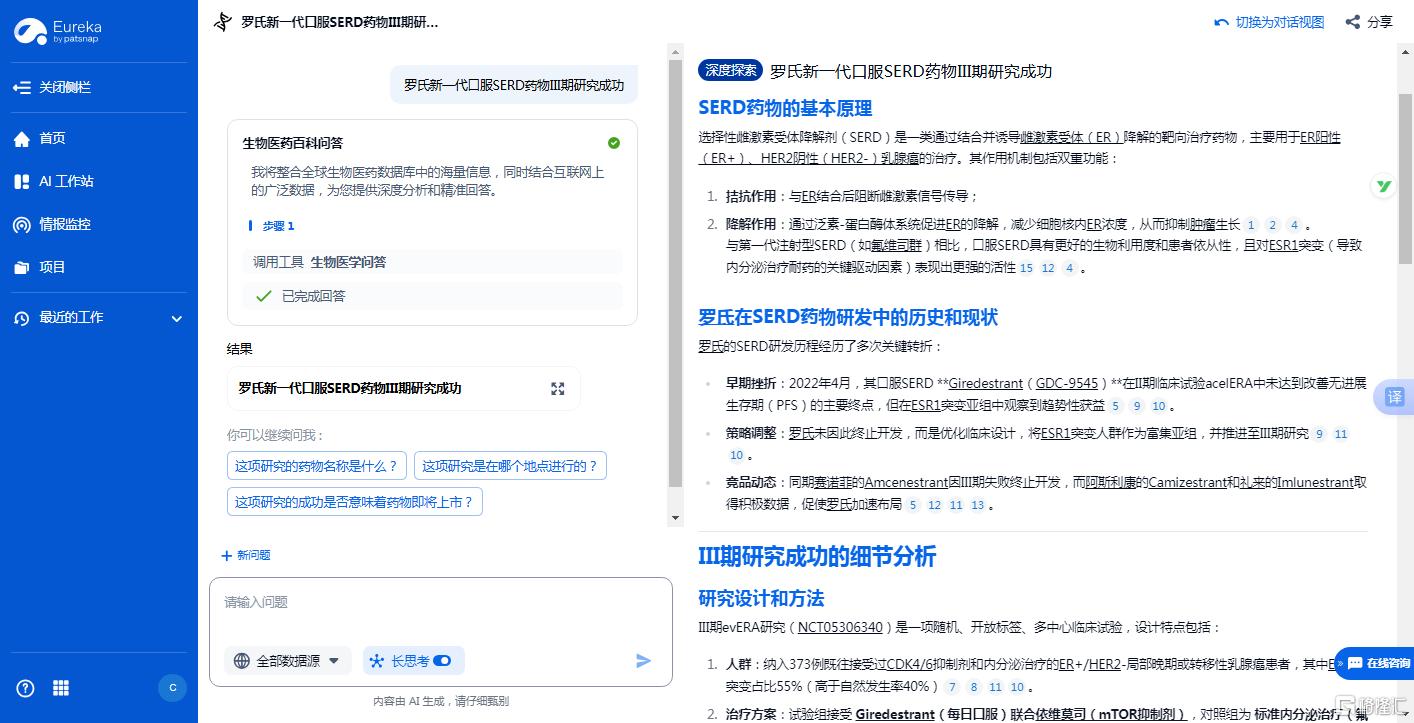Viewport: 1414px width, 723px height.
Task: Click the 研究设计和方法 subheading
Action: pyautogui.click(x=761, y=599)
